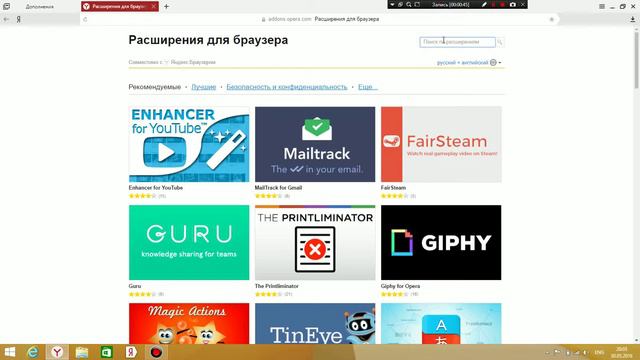The width and height of the screenshot is (640, 360).
Task: Click the red stop recording button
Action: (x=503, y=4)
